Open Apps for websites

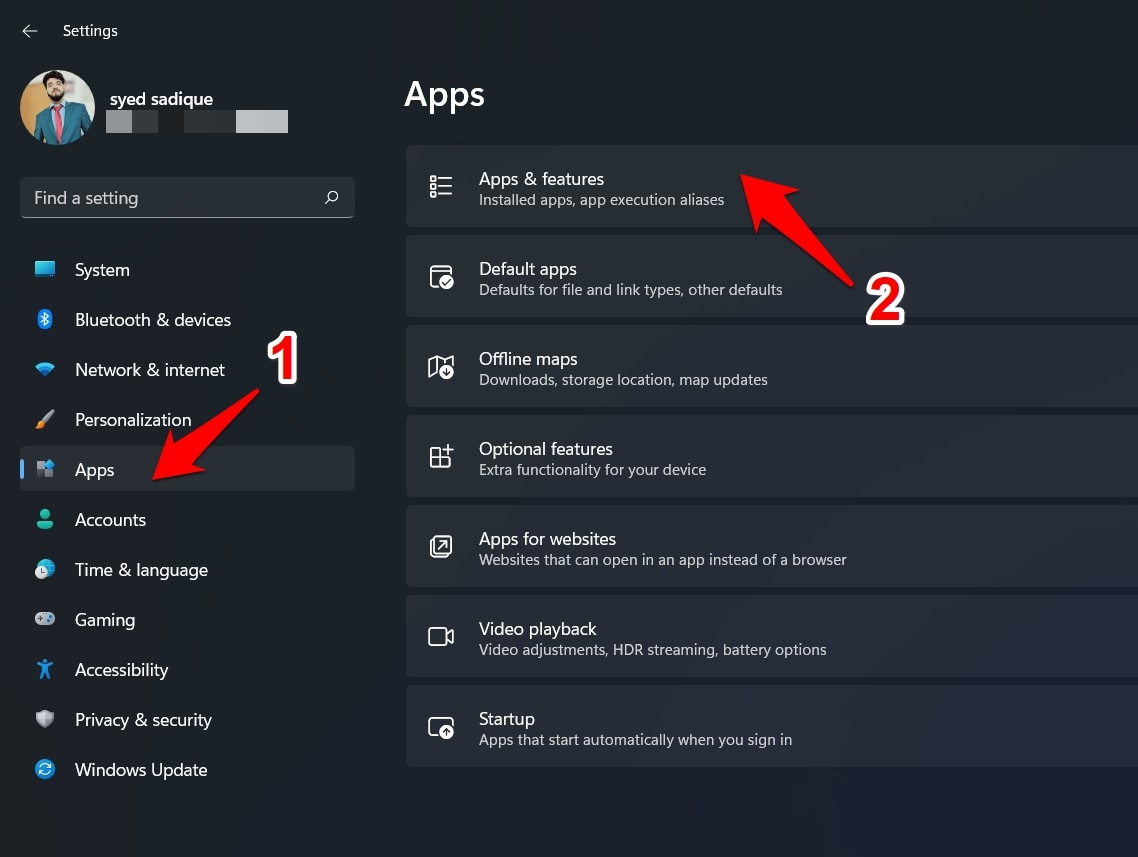pyautogui.click(x=772, y=546)
